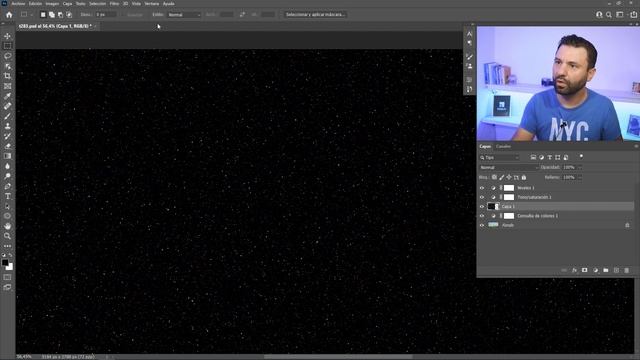
Task: Open the Edit Toolbar three-dots menu
Action: pos(7,246)
